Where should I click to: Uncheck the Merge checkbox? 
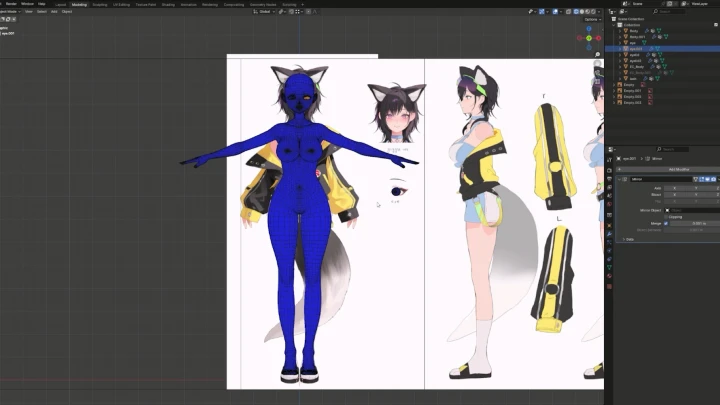click(x=666, y=223)
